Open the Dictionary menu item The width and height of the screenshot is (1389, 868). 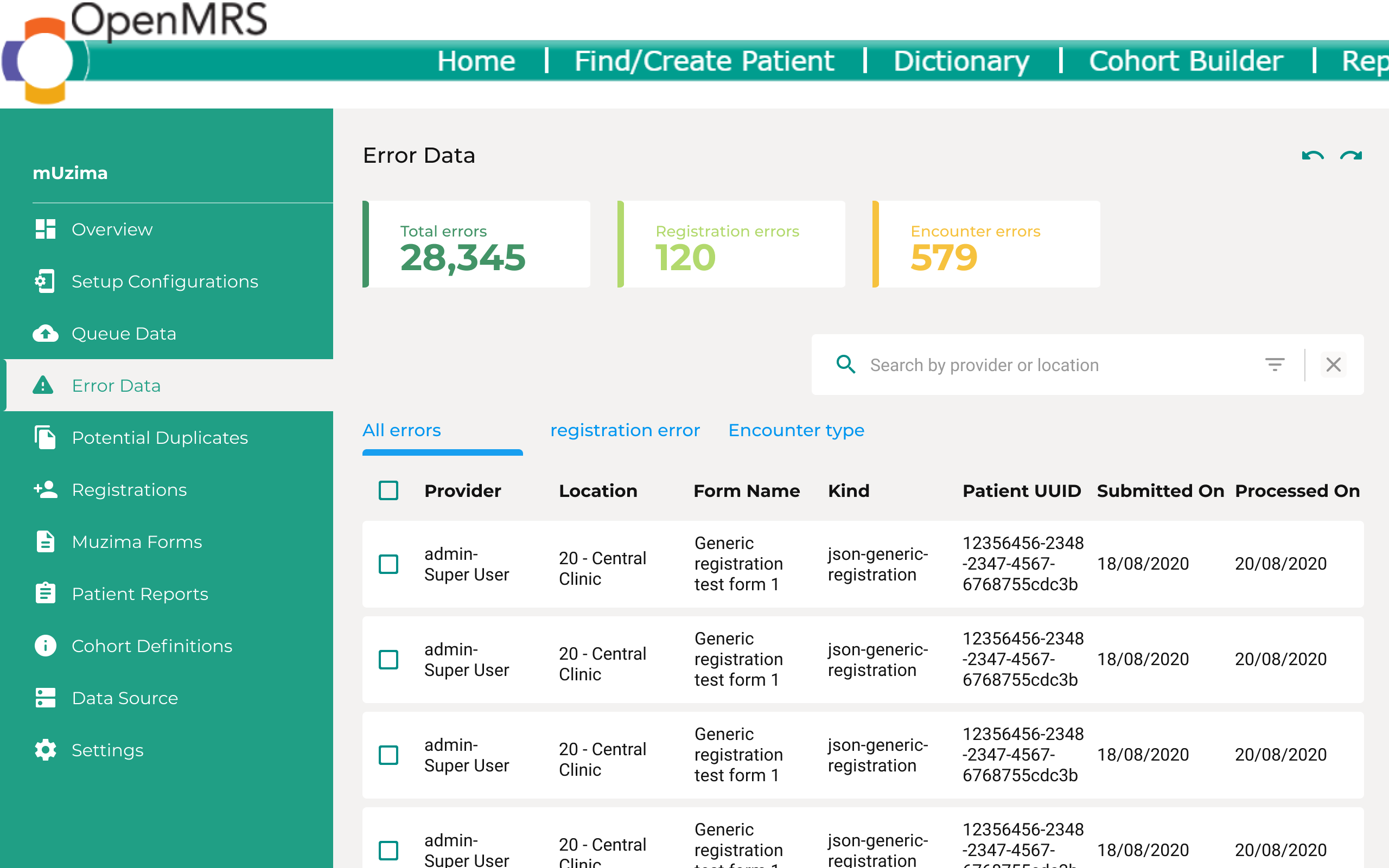click(x=961, y=61)
